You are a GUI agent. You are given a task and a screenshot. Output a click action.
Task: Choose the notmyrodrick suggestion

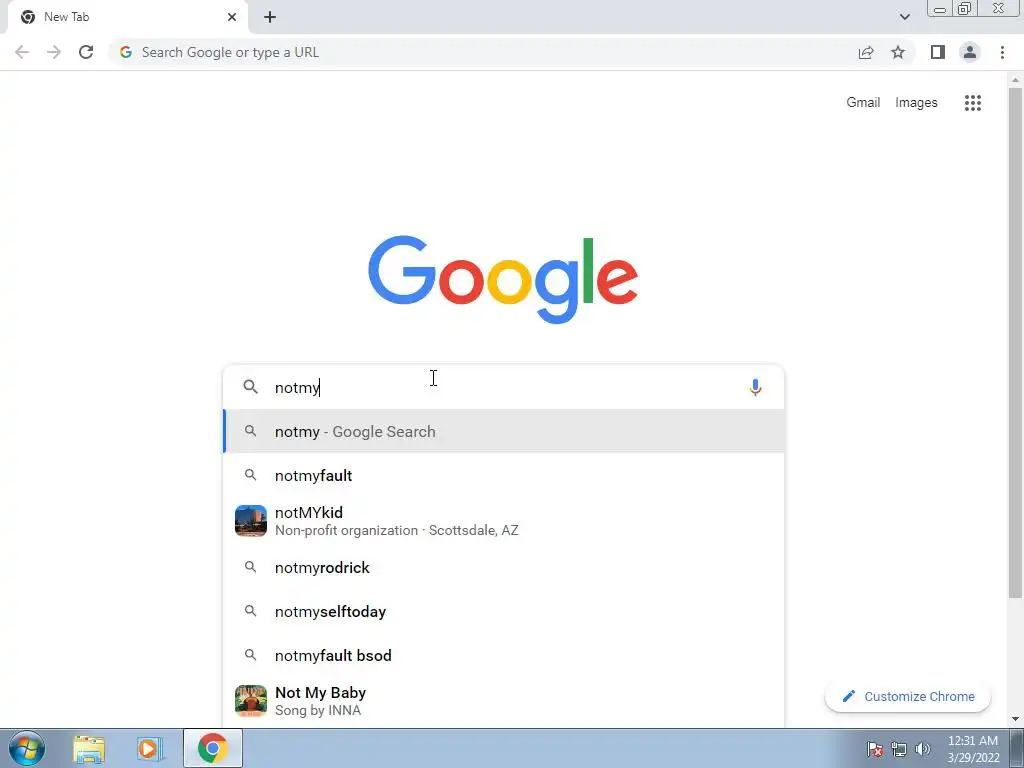coord(504,568)
